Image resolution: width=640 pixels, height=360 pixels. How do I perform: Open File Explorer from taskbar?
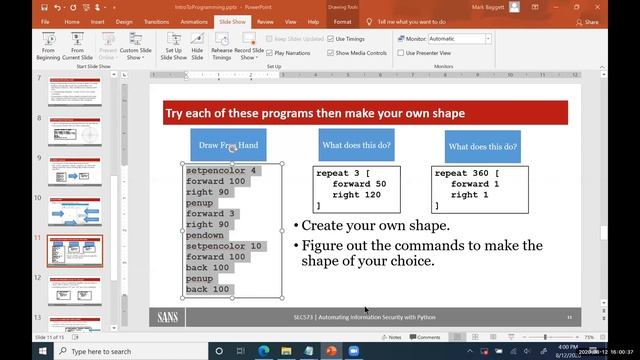(x=286, y=351)
